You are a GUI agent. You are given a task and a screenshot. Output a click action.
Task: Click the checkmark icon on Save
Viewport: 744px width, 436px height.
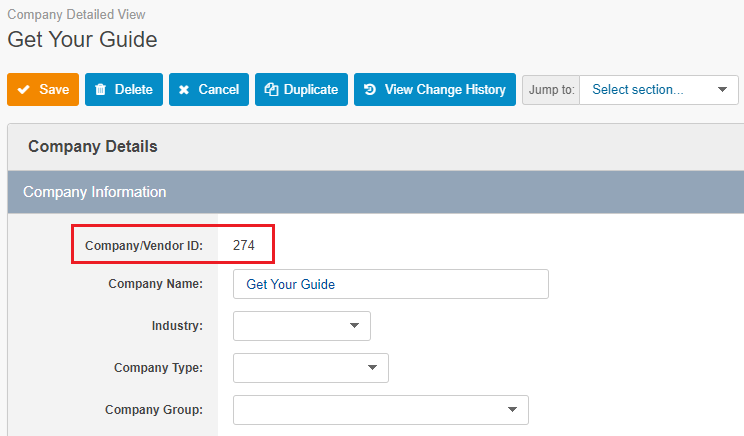[x=23, y=89]
